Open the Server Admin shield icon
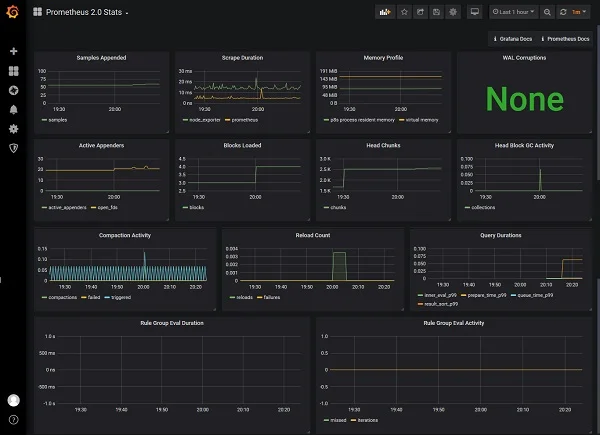Viewport: 600px width, 435px height. click(x=13, y=148)
